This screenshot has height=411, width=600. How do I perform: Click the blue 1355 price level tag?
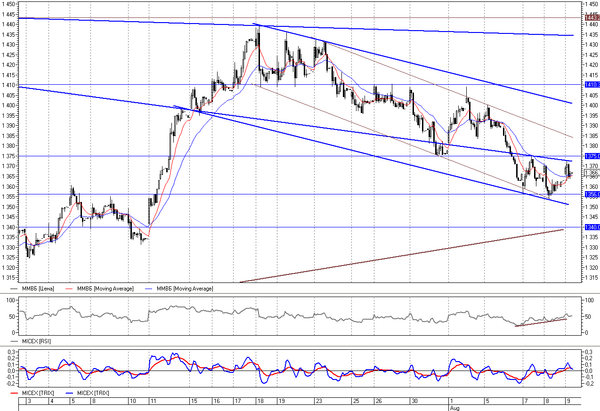pyautogui.click(x=592, y=194)
